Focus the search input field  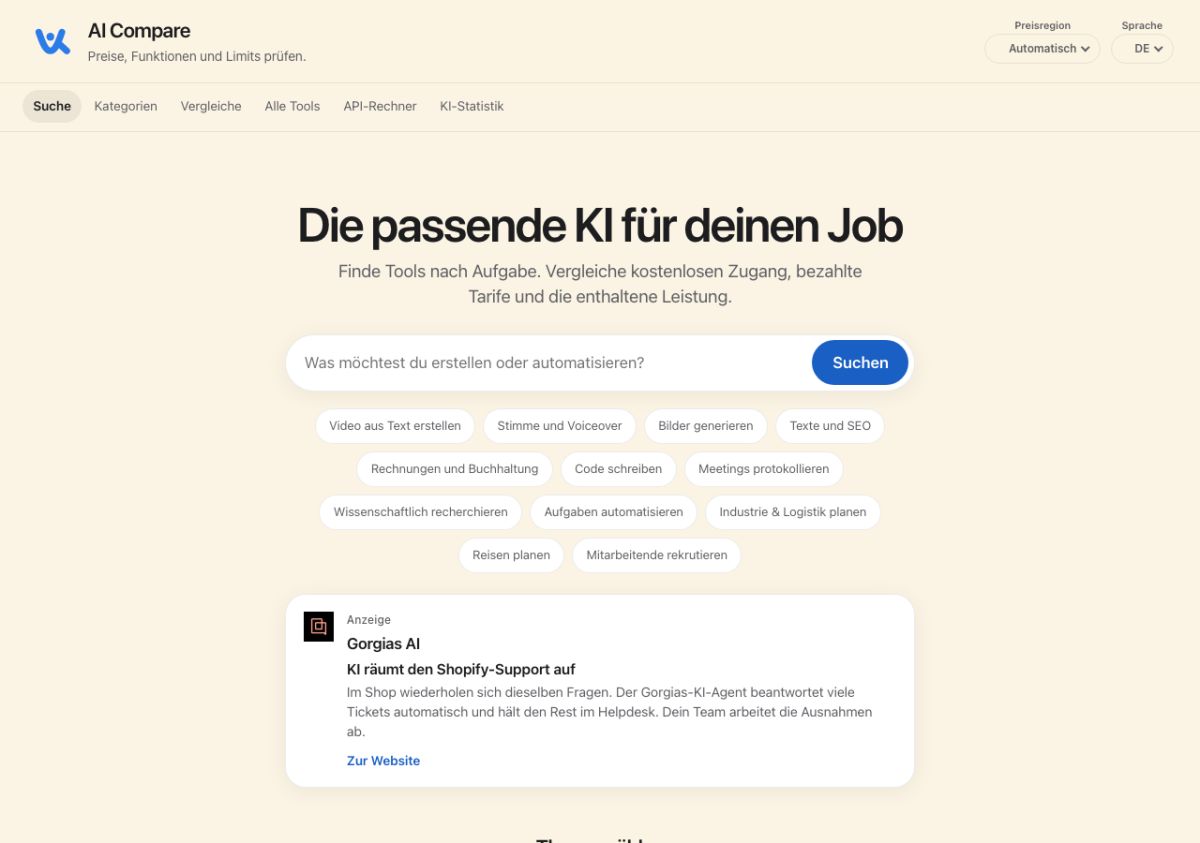pyautogui.click(x=550, y=363)
